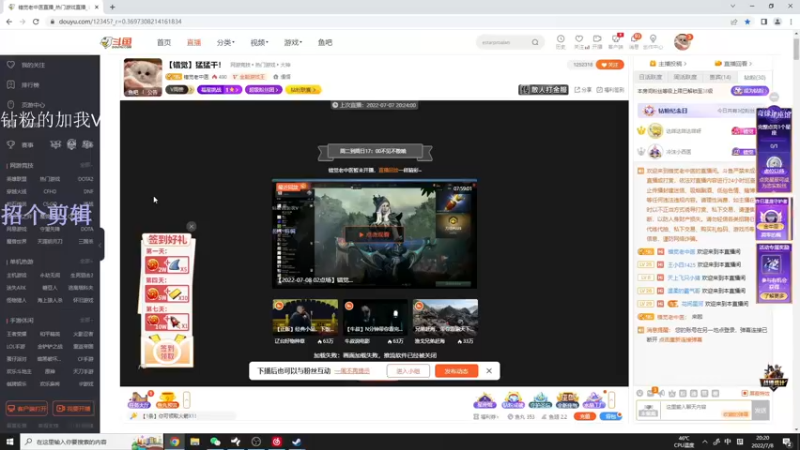Open the purple 超级粉丝团 fan club badge
800x450 pixels.
(x=263, y=90)
